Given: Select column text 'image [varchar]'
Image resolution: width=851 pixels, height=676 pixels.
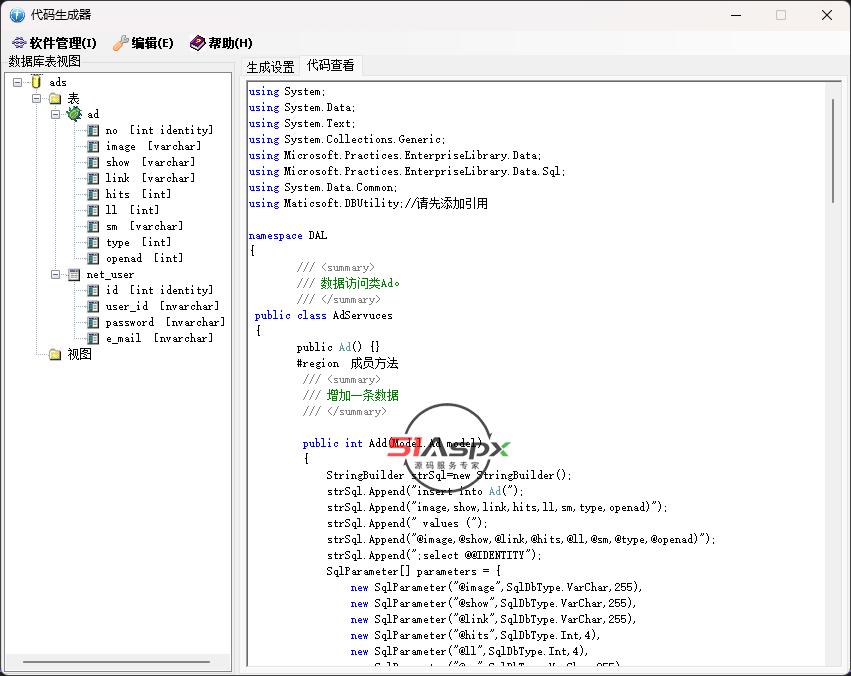Looking at the screenshot, I should pos(154,146).
